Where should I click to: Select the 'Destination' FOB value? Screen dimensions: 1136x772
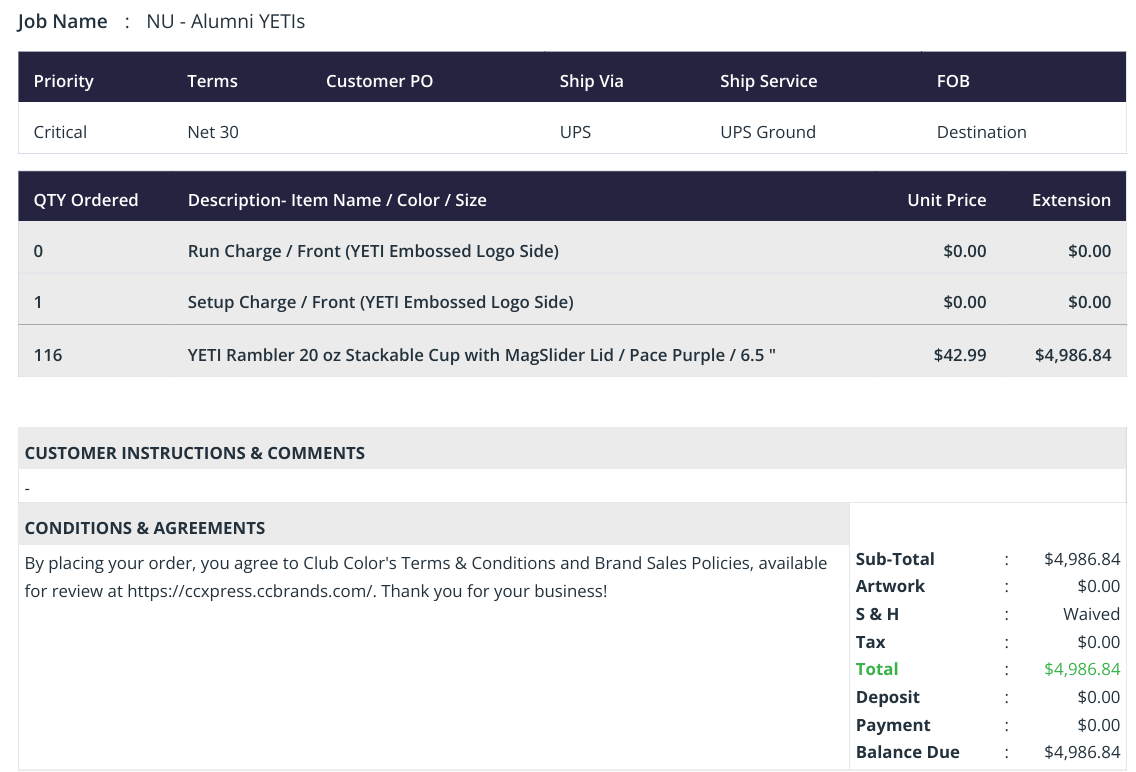[982, 132]
